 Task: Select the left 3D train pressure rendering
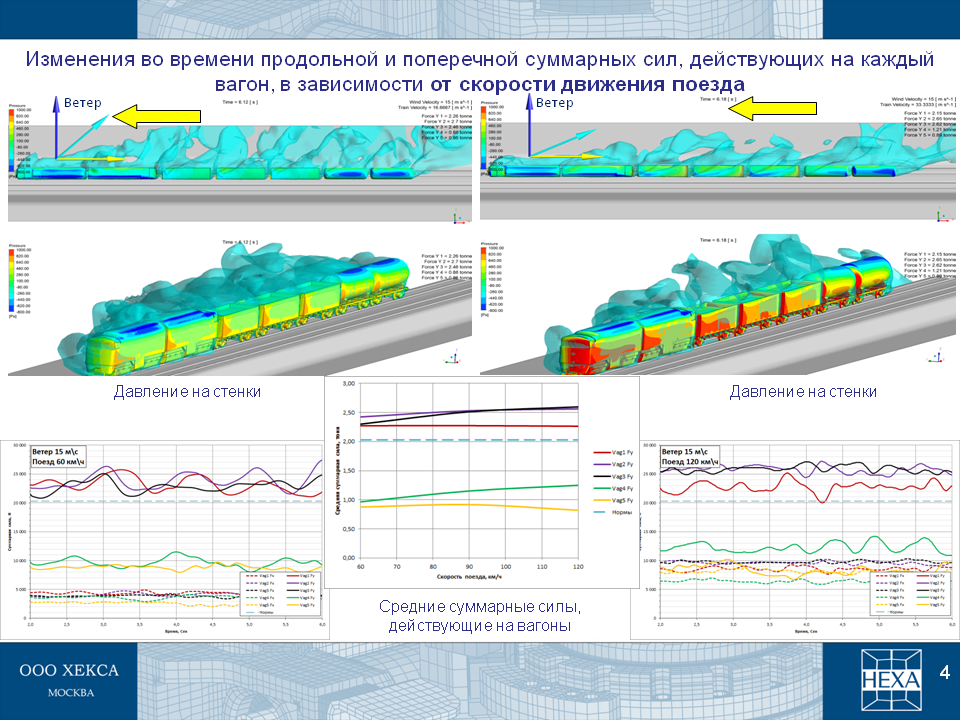pos(240,307)
